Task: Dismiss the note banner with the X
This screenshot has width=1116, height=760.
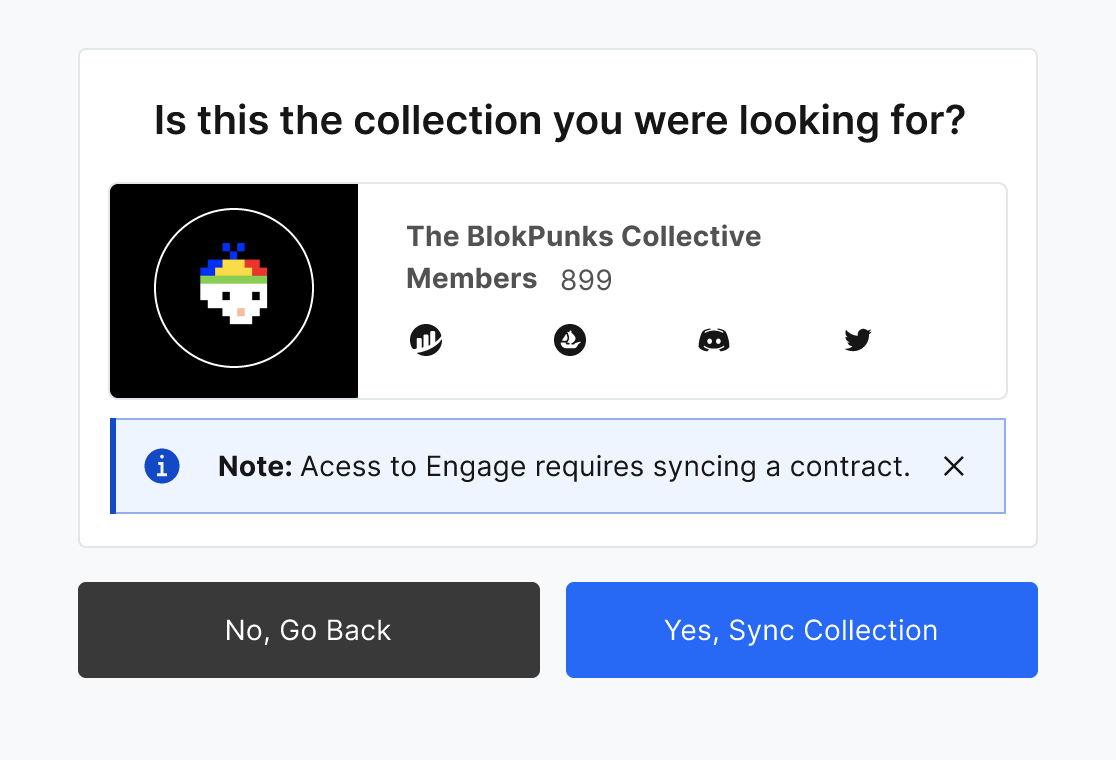Action: click(954, 466)
